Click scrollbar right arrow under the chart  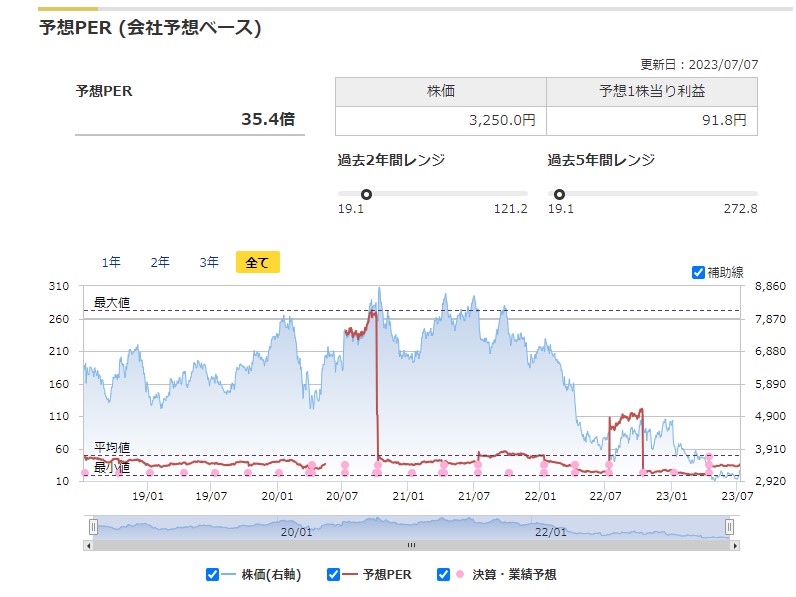736,546
